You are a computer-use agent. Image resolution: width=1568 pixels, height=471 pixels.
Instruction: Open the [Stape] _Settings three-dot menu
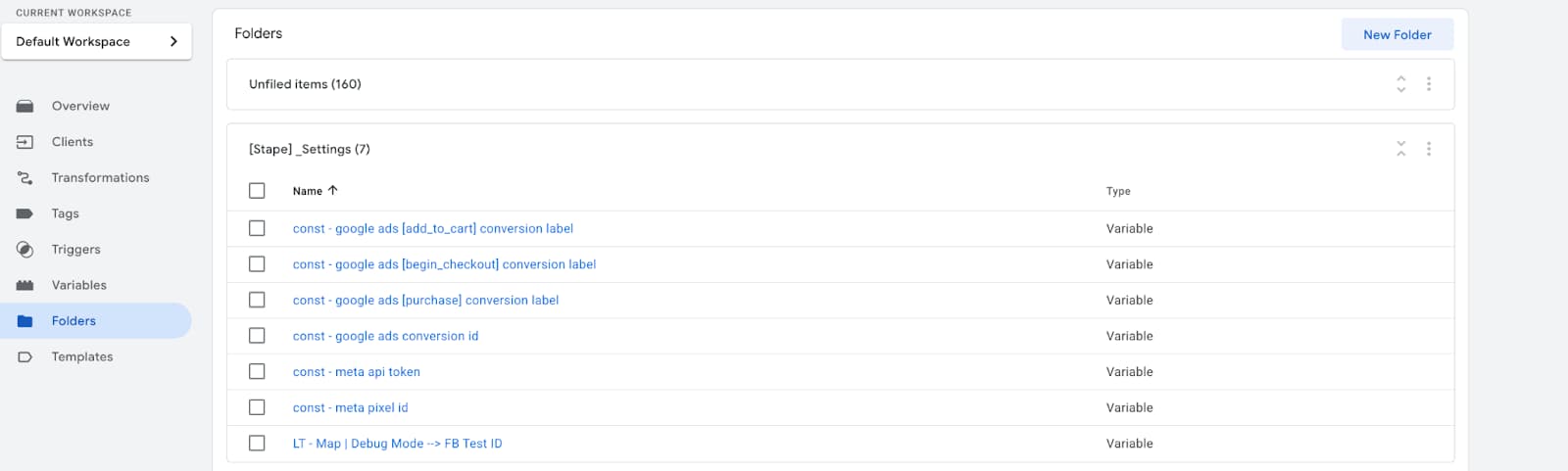(x=1429, y=149)
